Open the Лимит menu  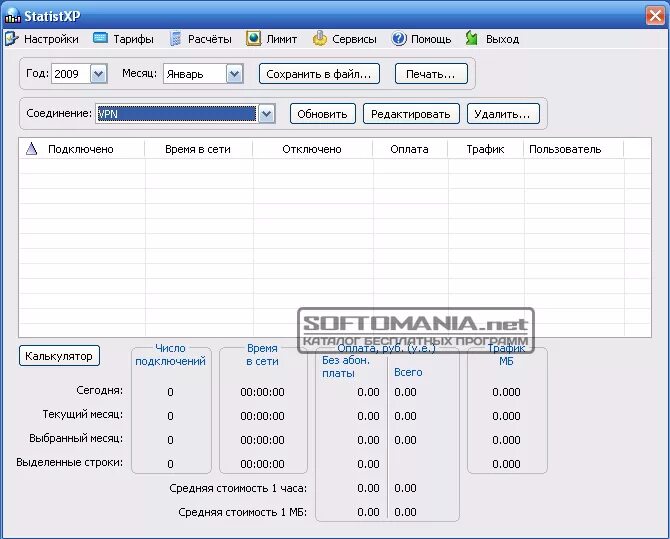(272, 39)
